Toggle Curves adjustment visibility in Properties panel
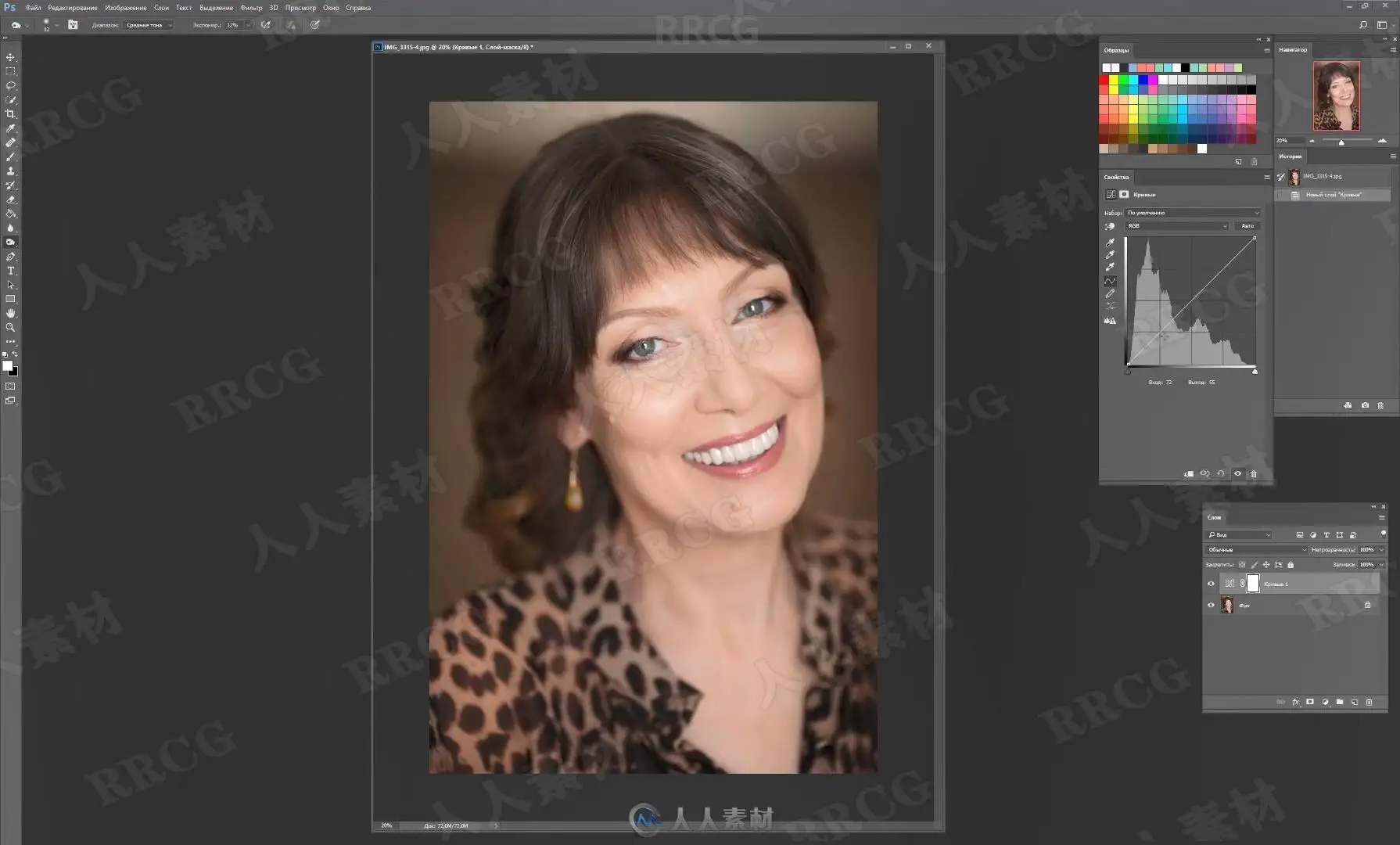This screenshot has width=1400, height=845. click(x=1237, y=473)
